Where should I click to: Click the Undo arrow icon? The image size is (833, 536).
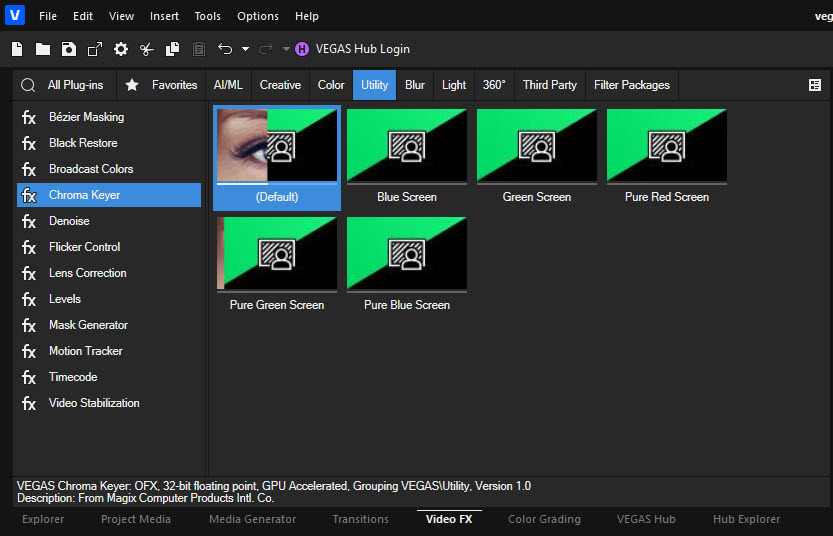(x=225, y=49)
